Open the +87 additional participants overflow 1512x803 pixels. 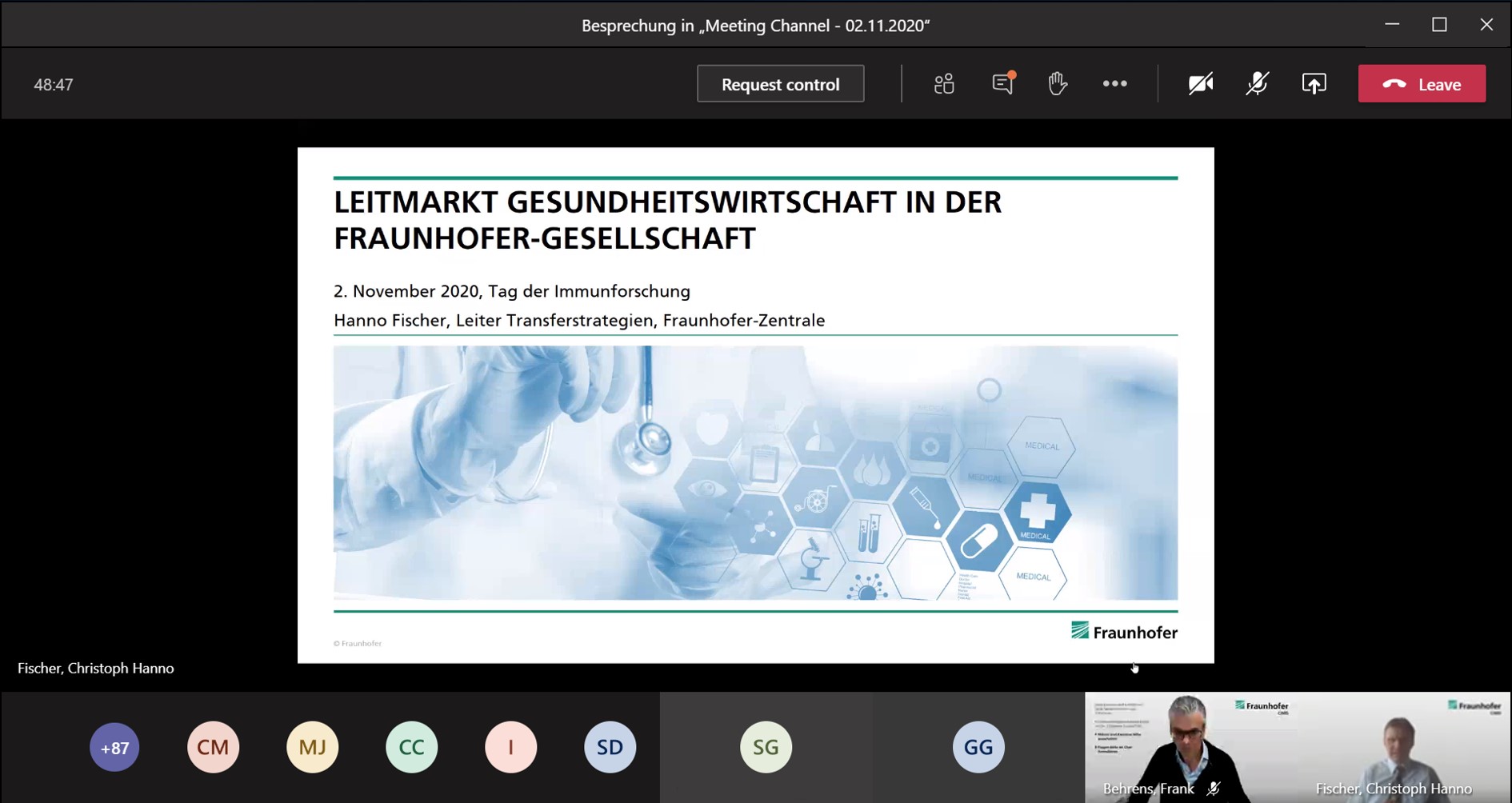(114, 747)
